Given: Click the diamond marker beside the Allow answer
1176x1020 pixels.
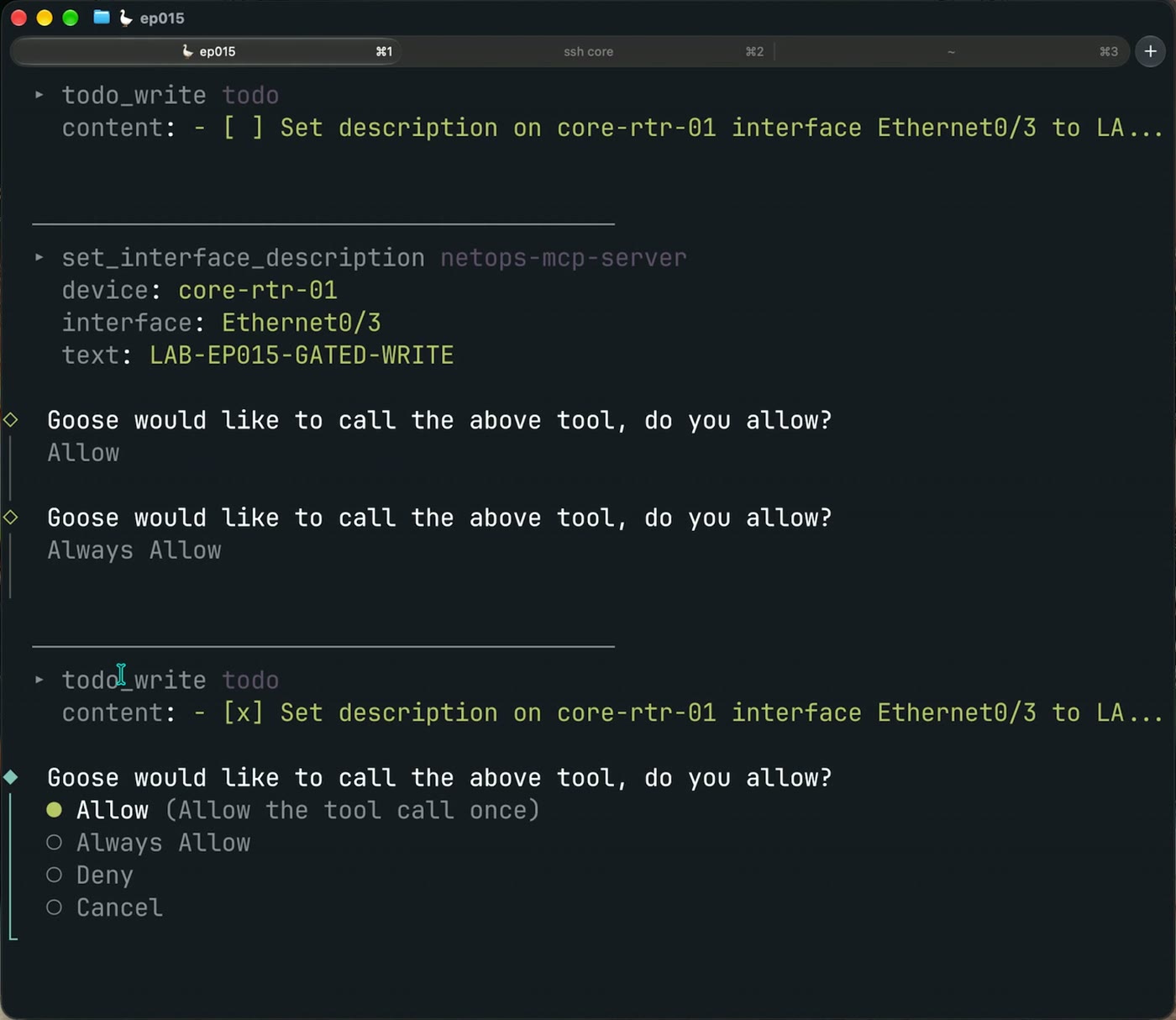Looking at the screenshot, I should click(11, 419).
